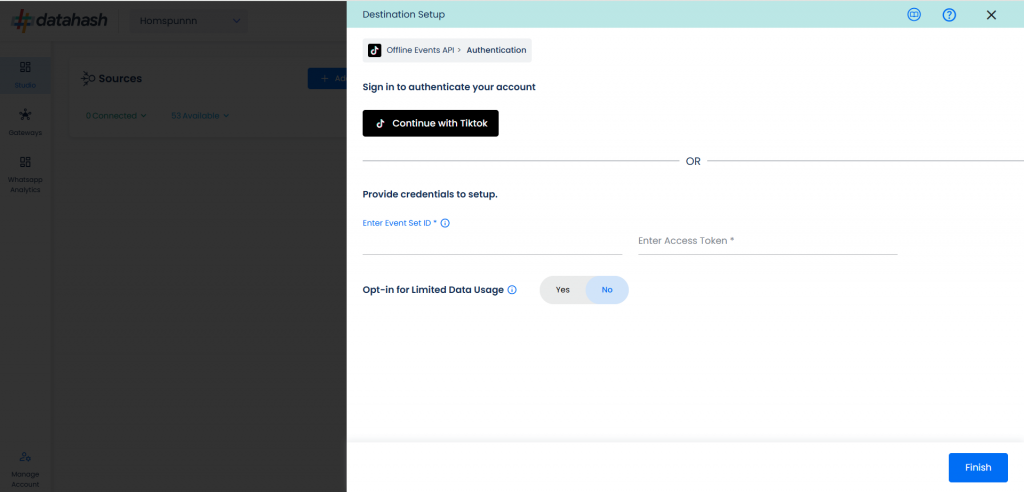Click the OR divider label
This screenshot has height=492, width=1024.
693,161
